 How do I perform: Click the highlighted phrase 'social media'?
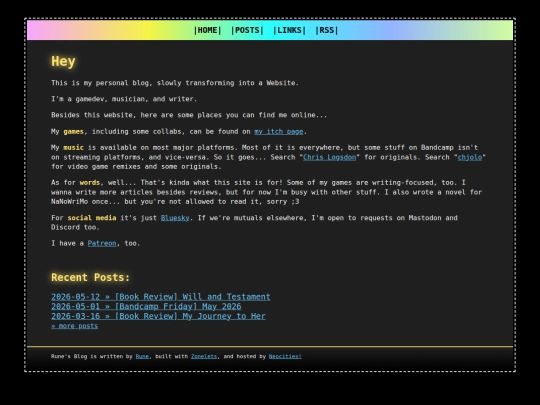[x=92, y=218]
